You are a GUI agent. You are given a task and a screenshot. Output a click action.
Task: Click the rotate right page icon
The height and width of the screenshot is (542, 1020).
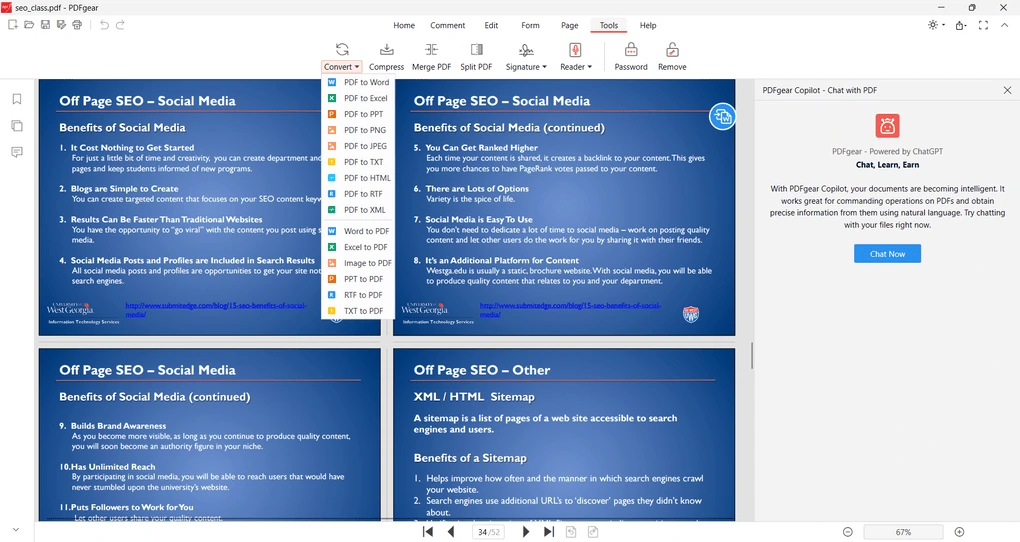click(593, 532)
